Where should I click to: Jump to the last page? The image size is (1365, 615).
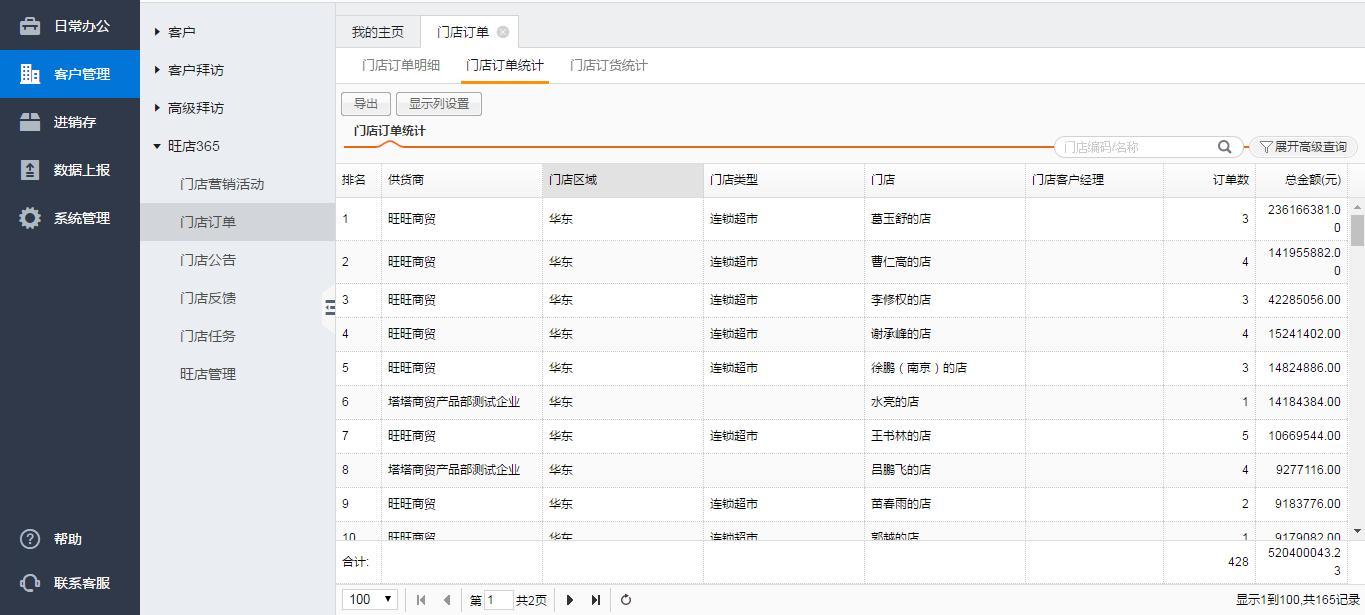[596, 600]
